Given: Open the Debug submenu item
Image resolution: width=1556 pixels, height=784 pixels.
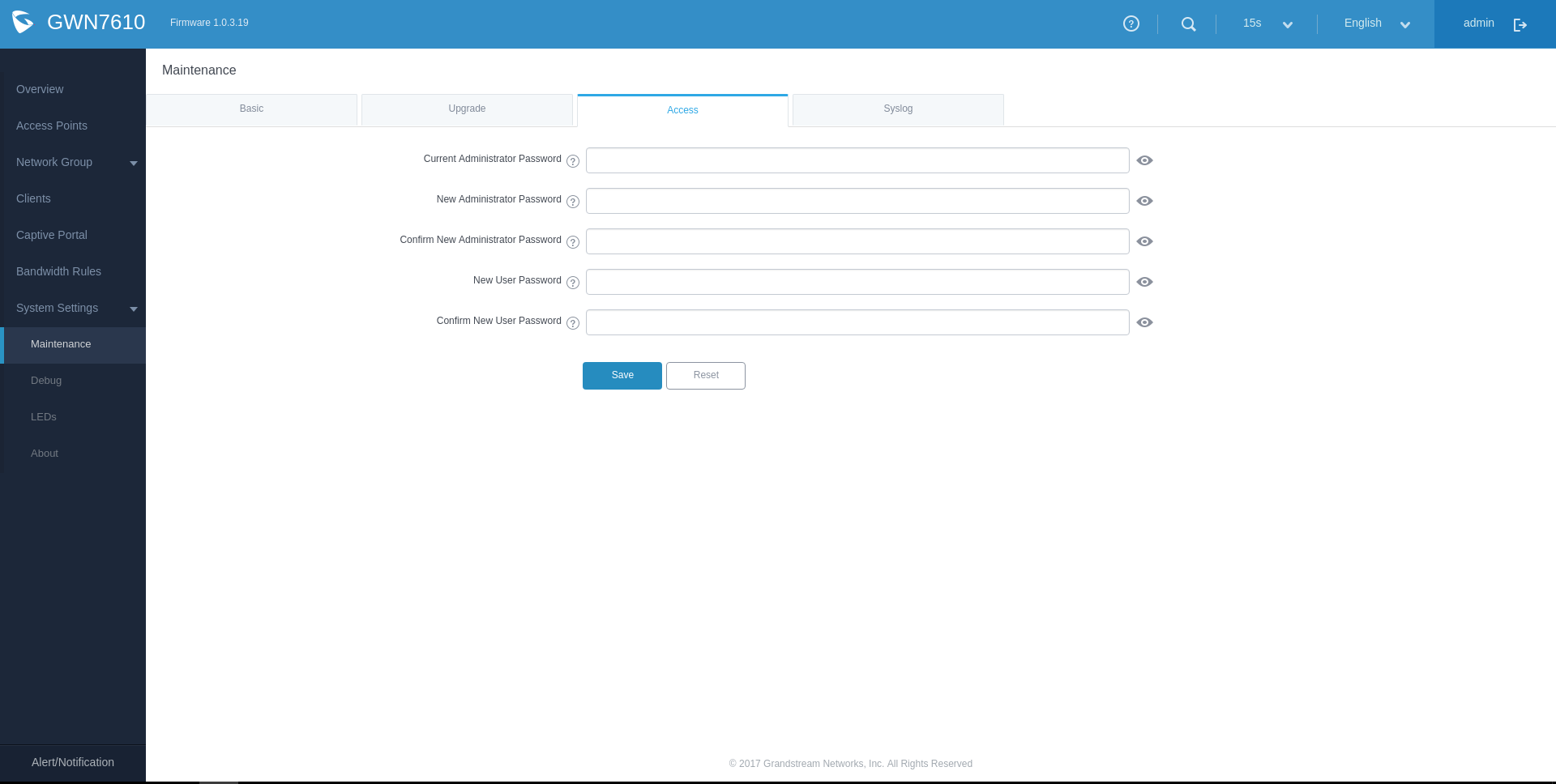Looking at the screenshot, I should 73,381.
